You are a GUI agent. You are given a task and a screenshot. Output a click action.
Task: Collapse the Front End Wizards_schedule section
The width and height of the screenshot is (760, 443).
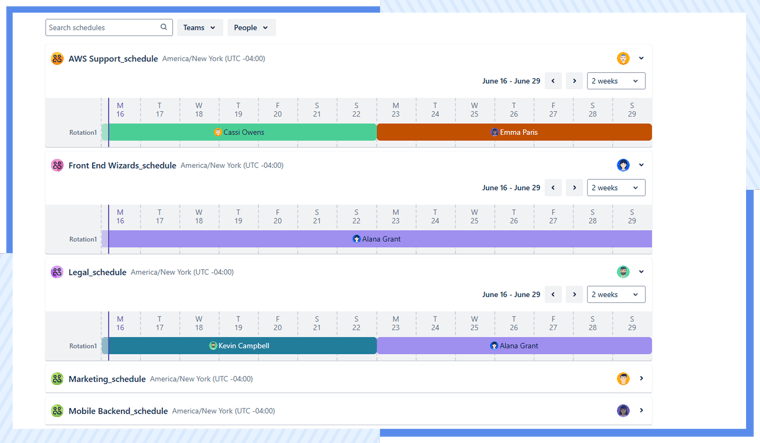tap(641, 165)
